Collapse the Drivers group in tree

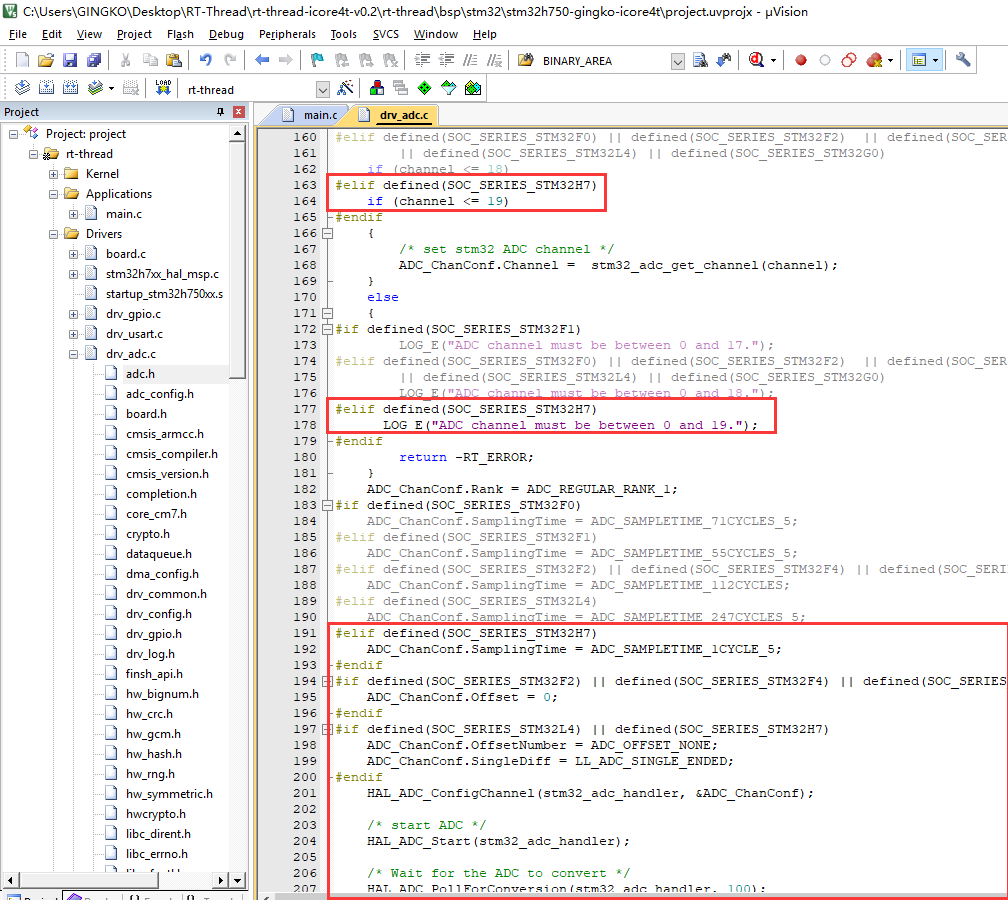coord(53,234)
